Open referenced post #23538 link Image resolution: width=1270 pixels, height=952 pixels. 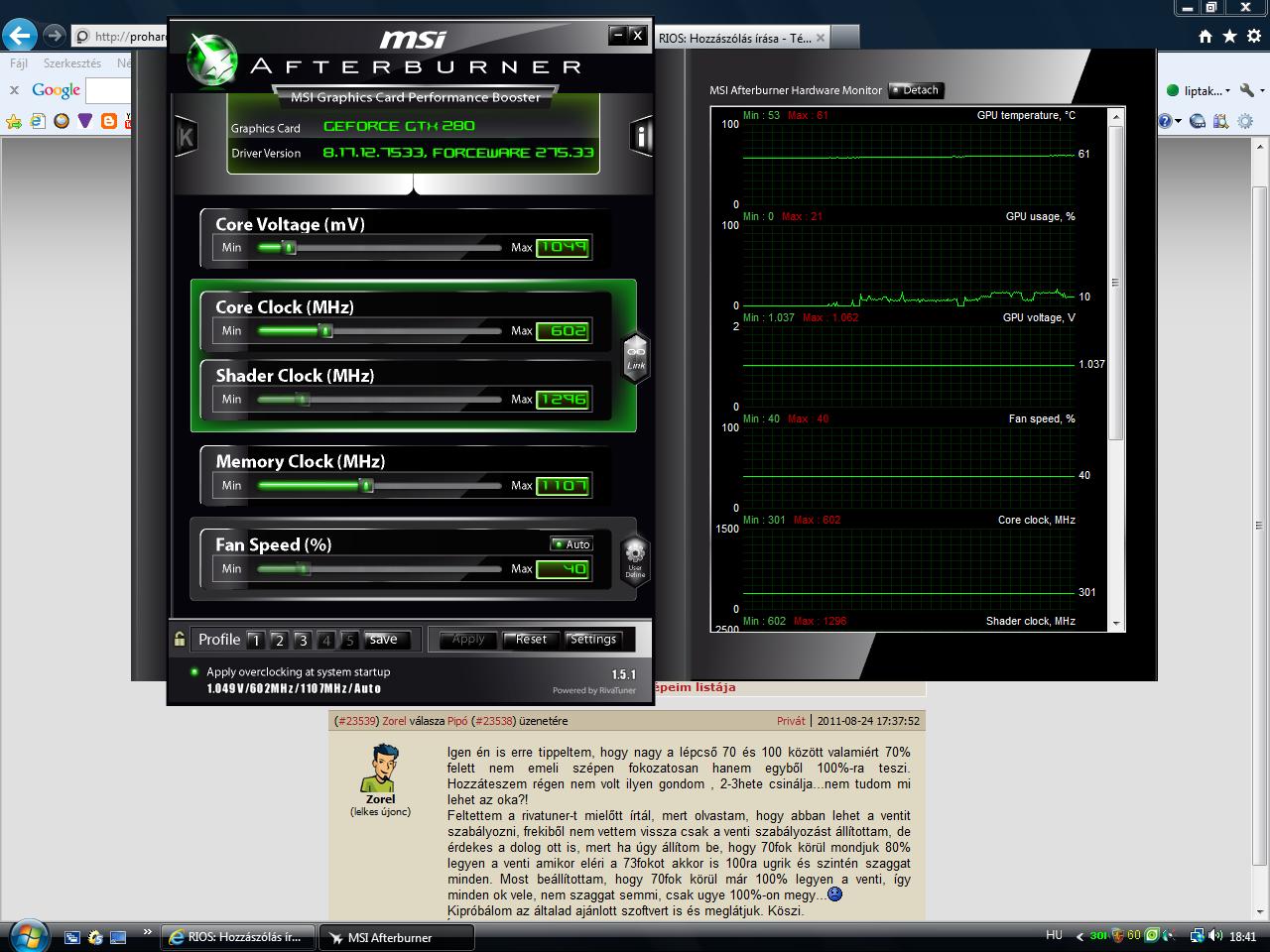[493, 721]
